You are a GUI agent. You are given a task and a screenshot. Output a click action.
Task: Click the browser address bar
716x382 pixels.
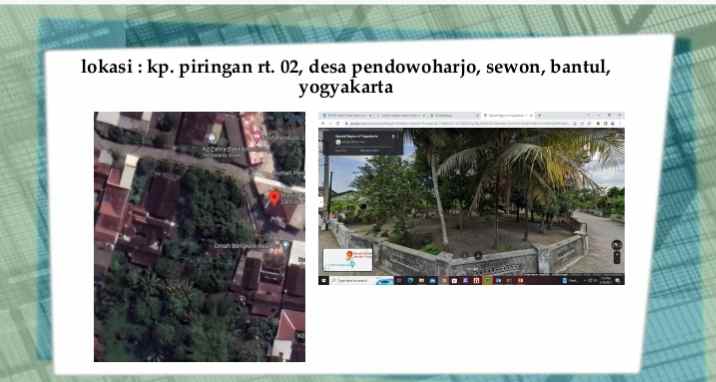[461, 123]
